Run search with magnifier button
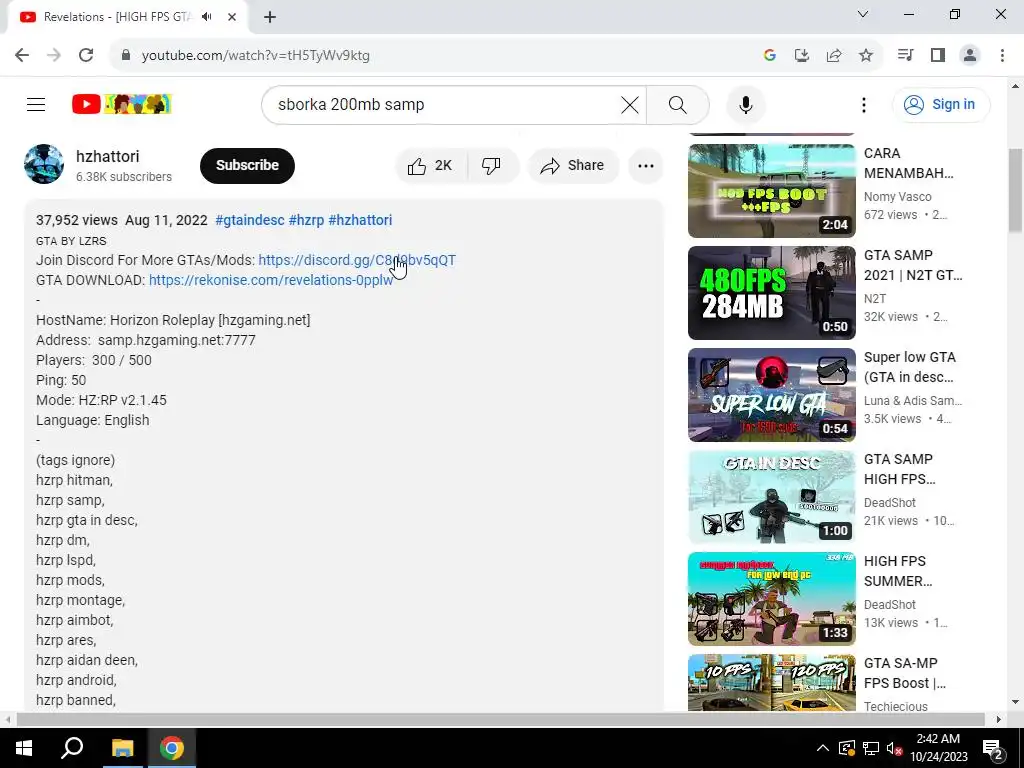Screen dimensions: 1024x768 (x=677, y=104)
